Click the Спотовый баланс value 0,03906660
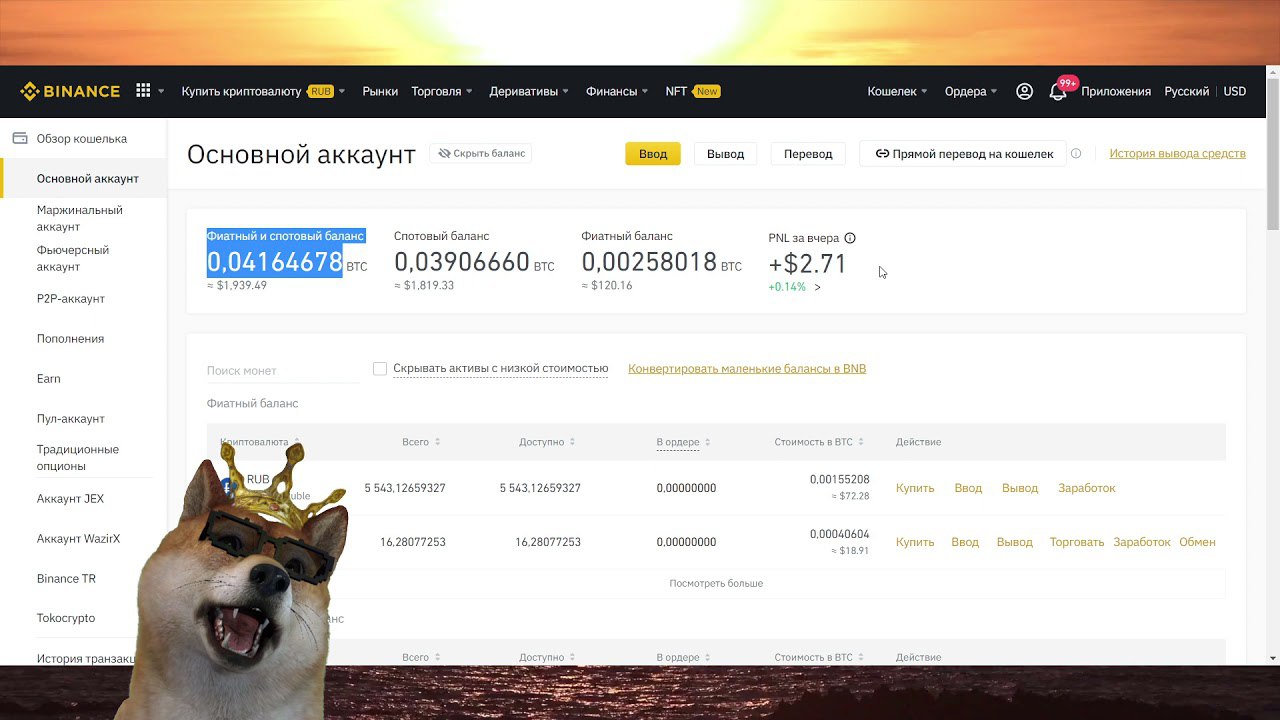 (x=462, y=262)
